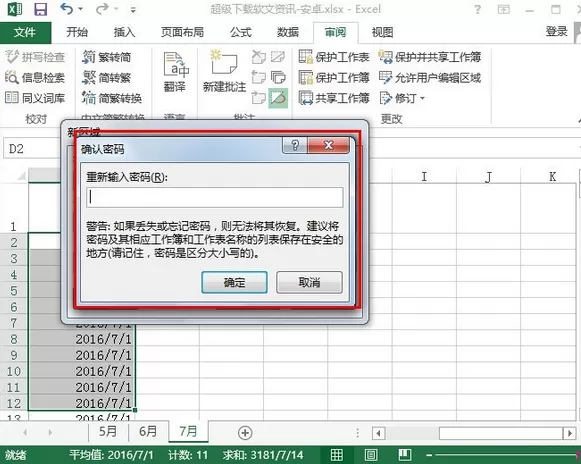581x464 pixels.
Task: Click the Select All corner triangle
Action: coord(21,176)
